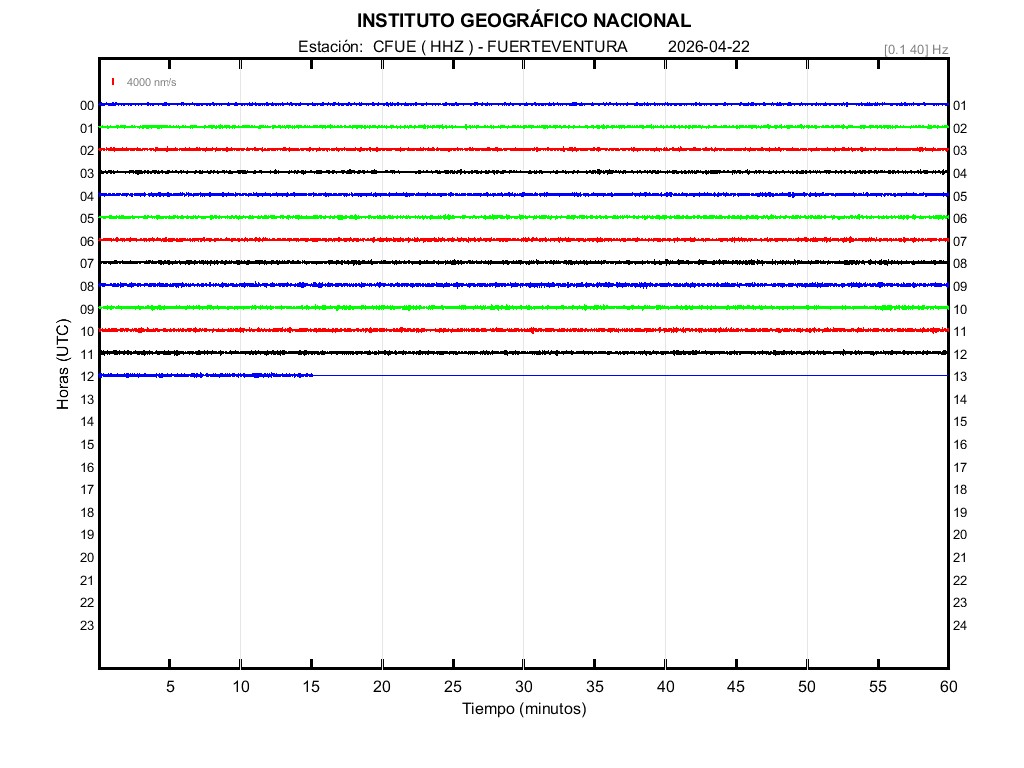Image resolution: width=1024 pixels, height=768 pixels.
Task: Click the 30 minute tick label
Action: click(523, 686)
